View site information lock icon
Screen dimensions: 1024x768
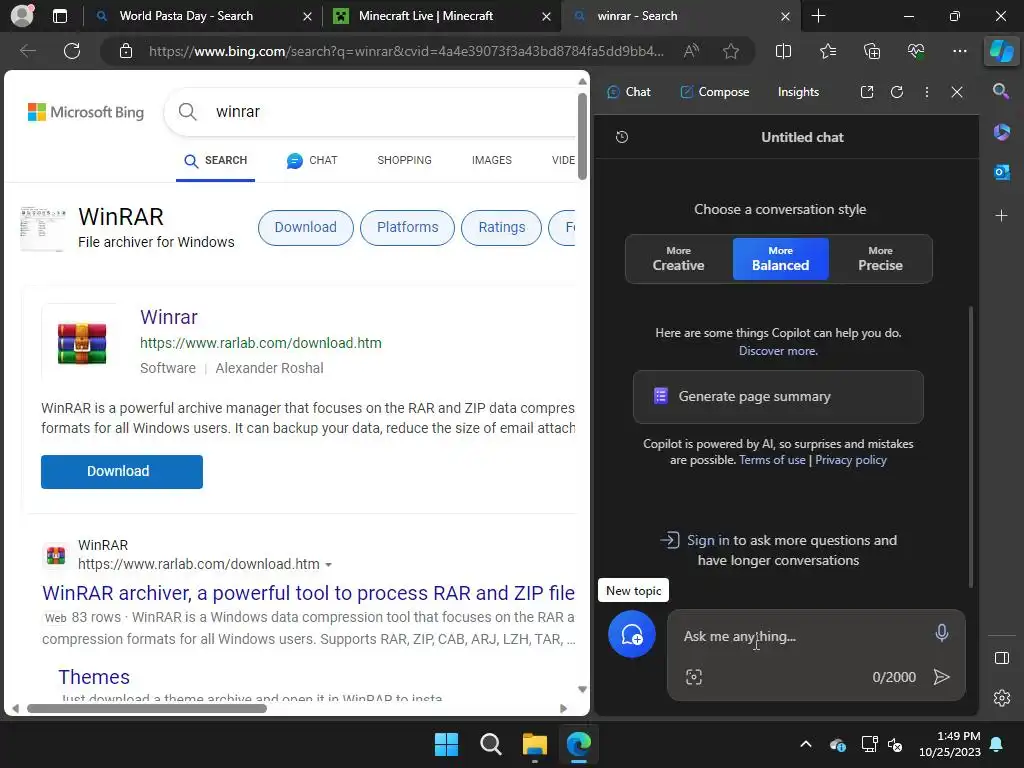(125, 51)
